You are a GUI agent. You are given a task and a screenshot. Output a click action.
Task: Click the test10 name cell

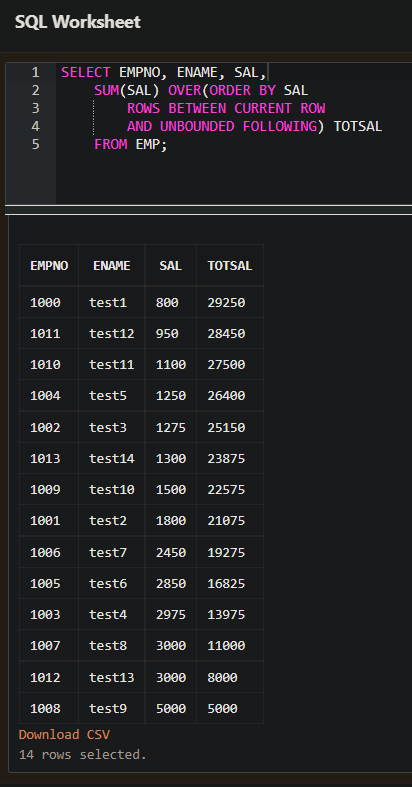point(111,489)
